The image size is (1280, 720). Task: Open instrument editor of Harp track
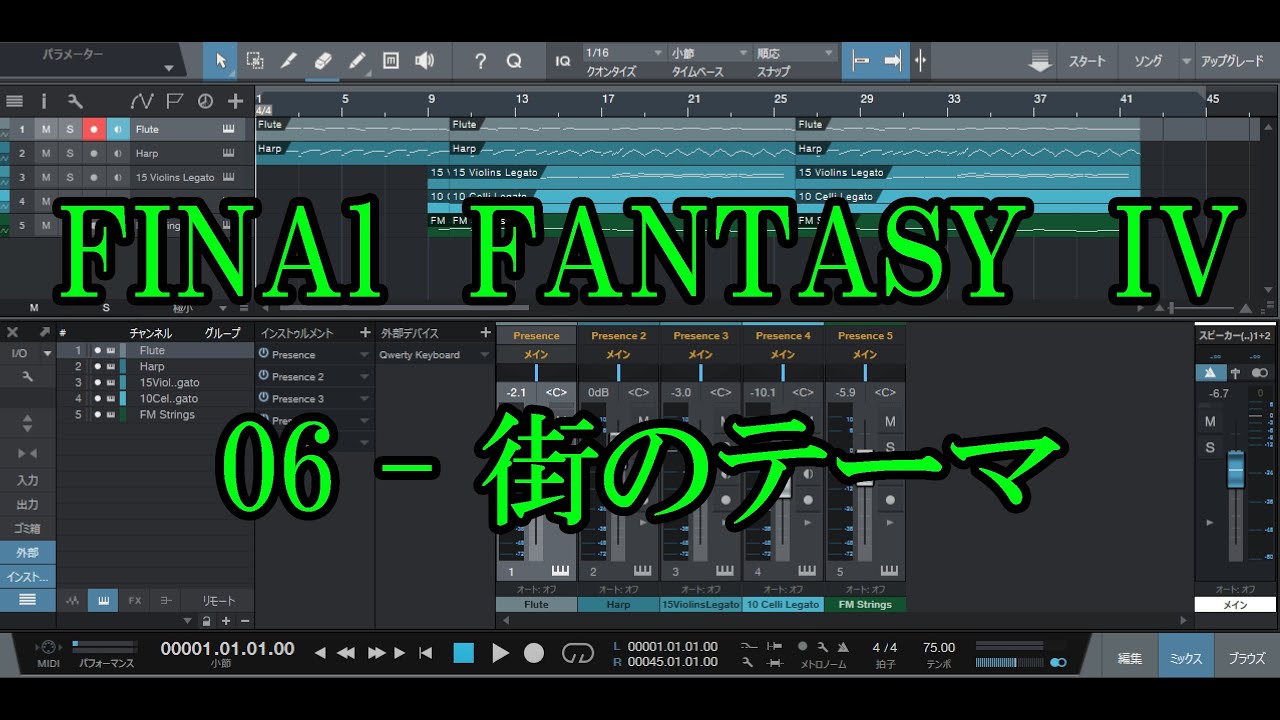click(x=229, y=153)
